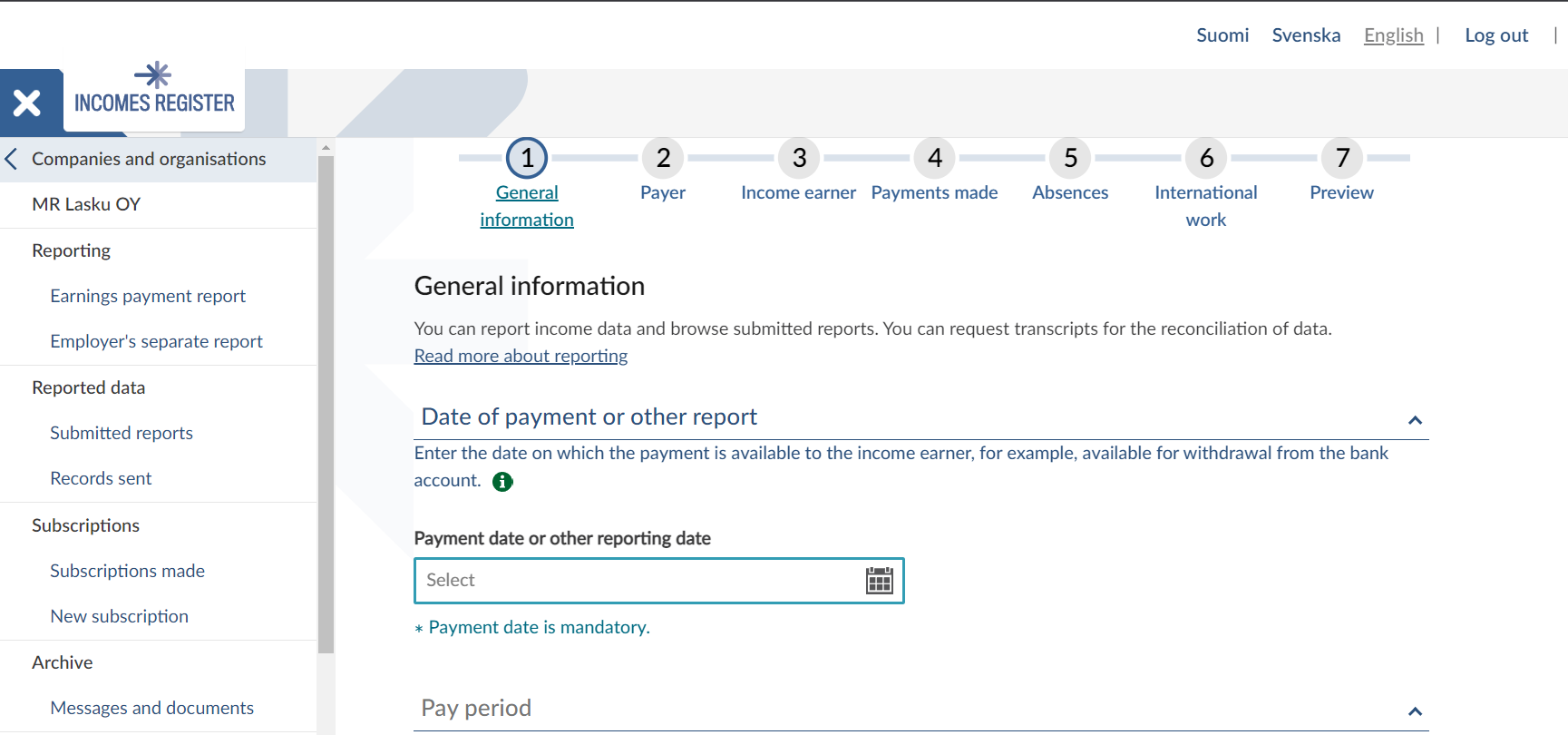Collapse the Pay period section

pos(1414,711)
